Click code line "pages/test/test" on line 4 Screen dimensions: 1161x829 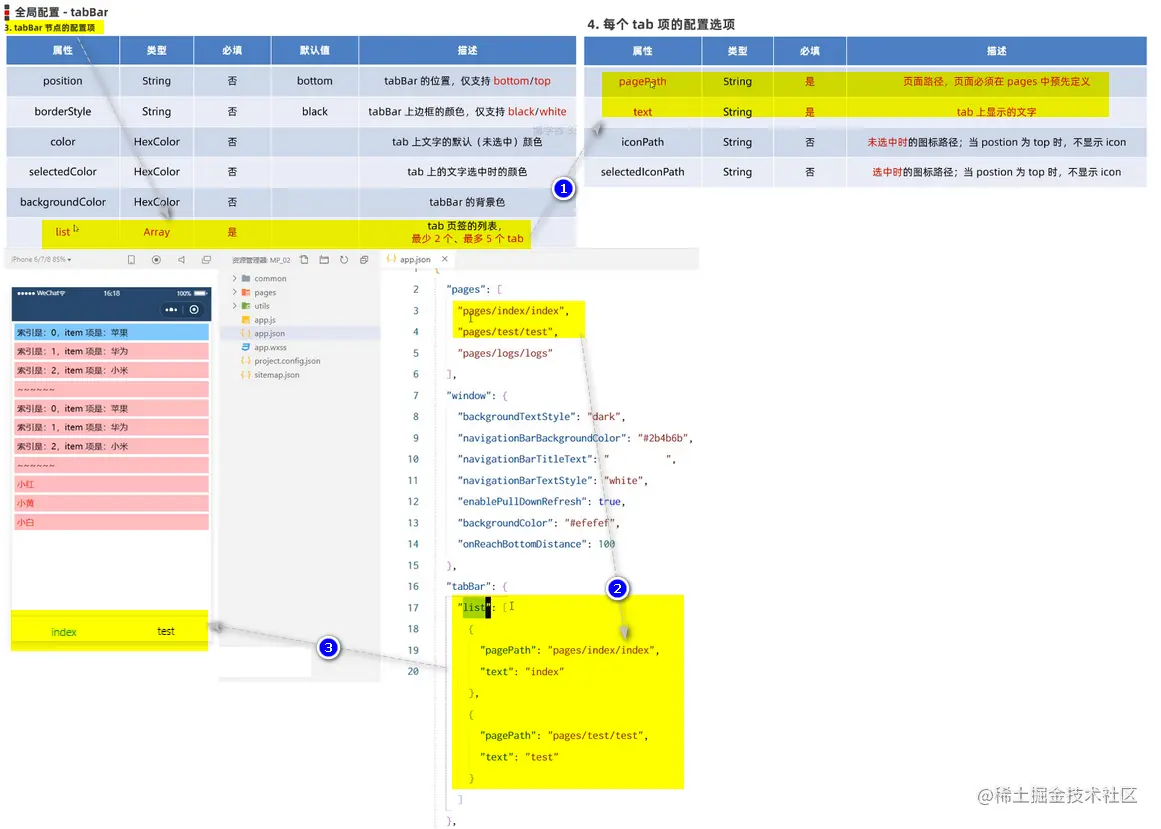pos(507,332)
